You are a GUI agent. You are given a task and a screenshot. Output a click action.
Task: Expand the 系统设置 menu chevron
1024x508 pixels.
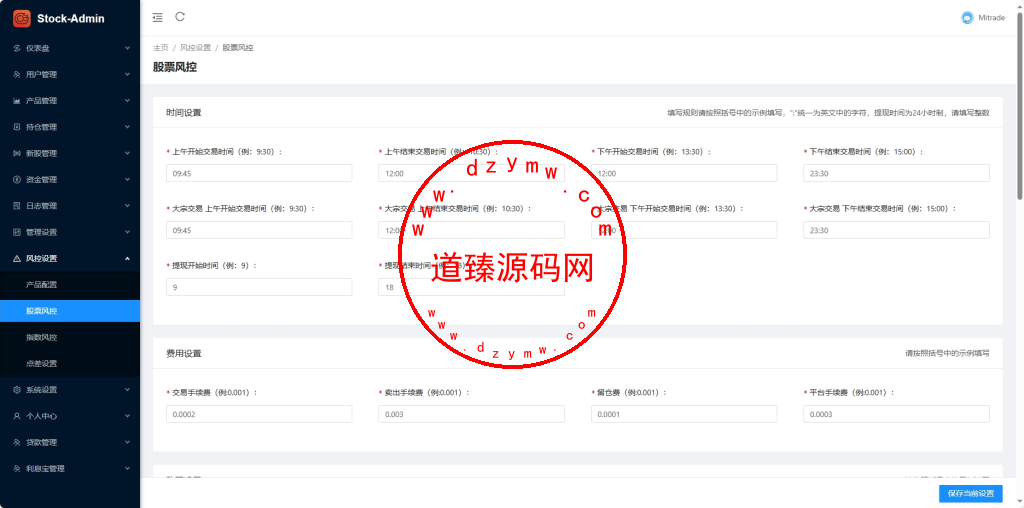(127, 390)
